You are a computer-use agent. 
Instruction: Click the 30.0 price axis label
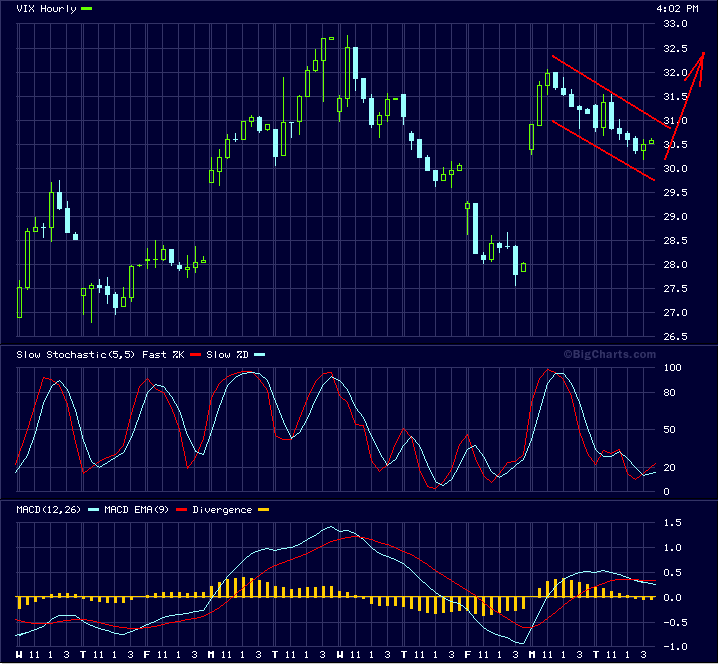click(x=675, y=169)
